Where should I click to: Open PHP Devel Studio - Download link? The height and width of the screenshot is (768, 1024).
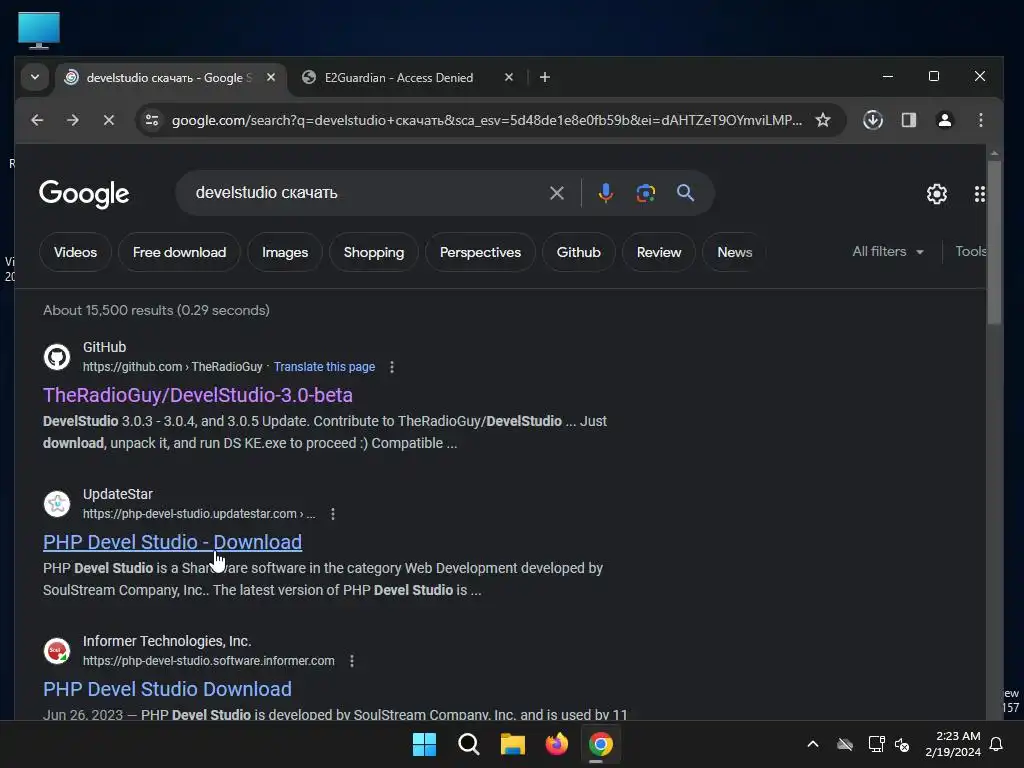[172, 542]
